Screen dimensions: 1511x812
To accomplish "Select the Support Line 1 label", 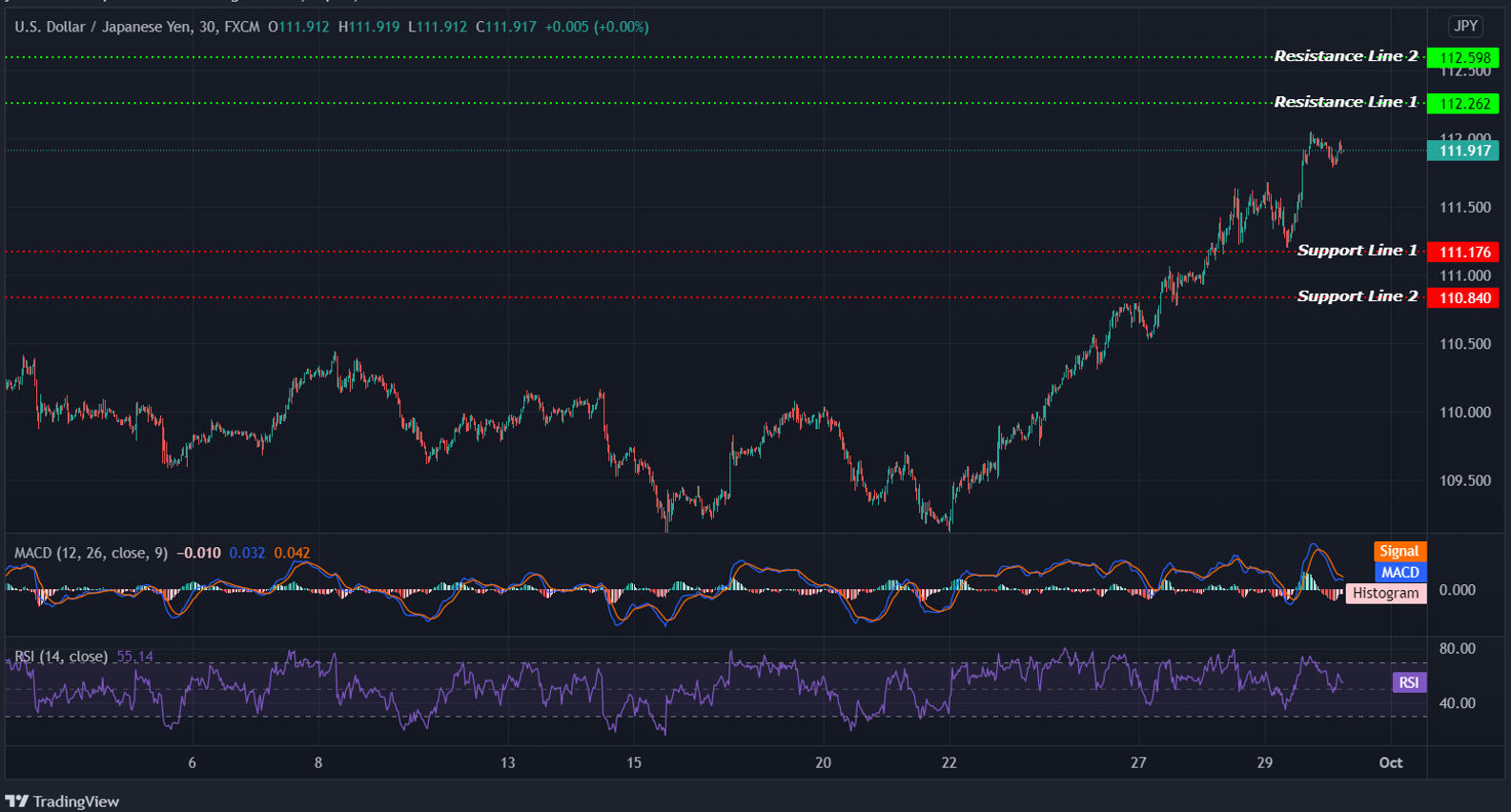I will [x=1358, y=251].
